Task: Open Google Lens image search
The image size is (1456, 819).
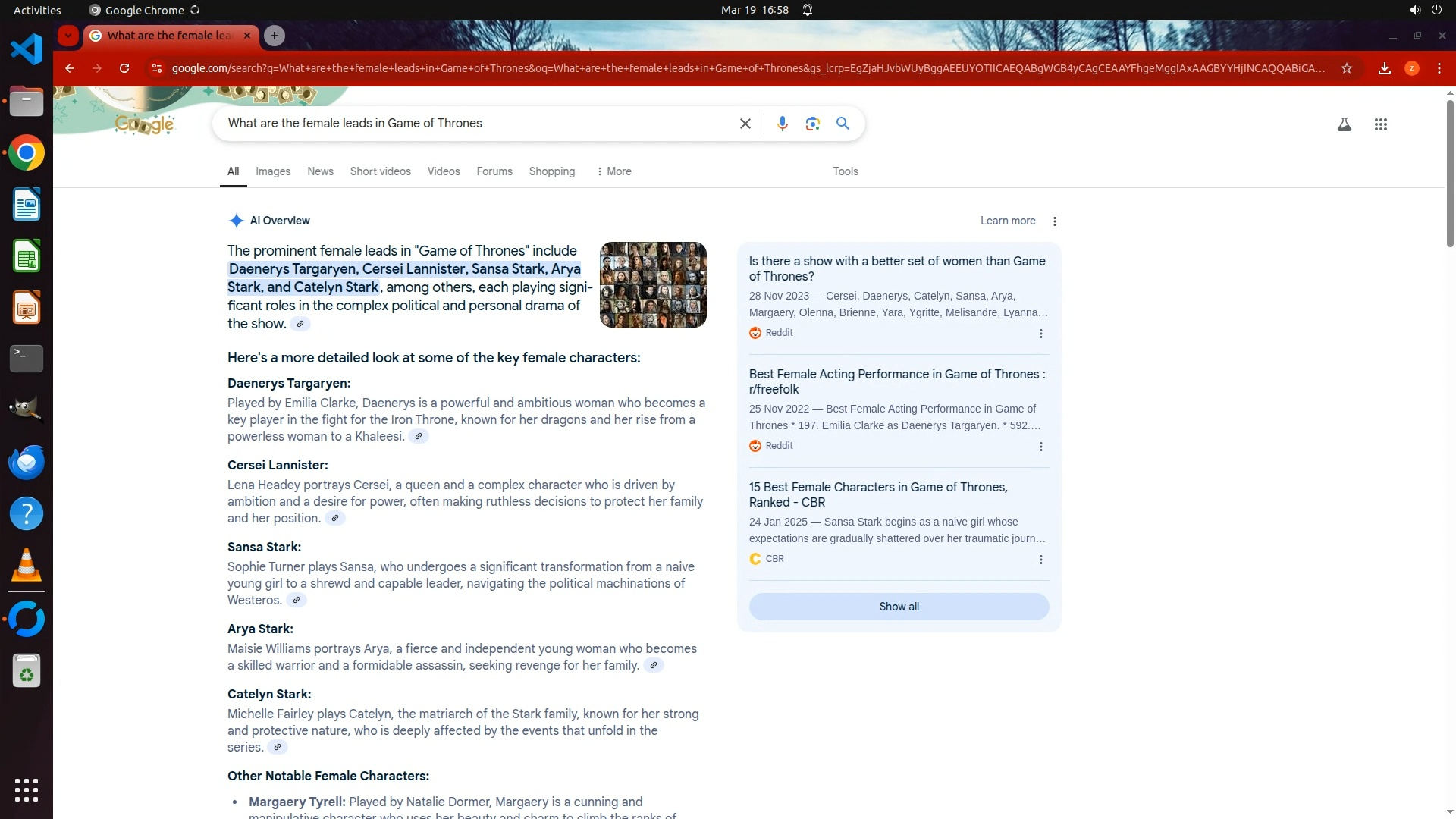Action: click(x=812, y=124)
